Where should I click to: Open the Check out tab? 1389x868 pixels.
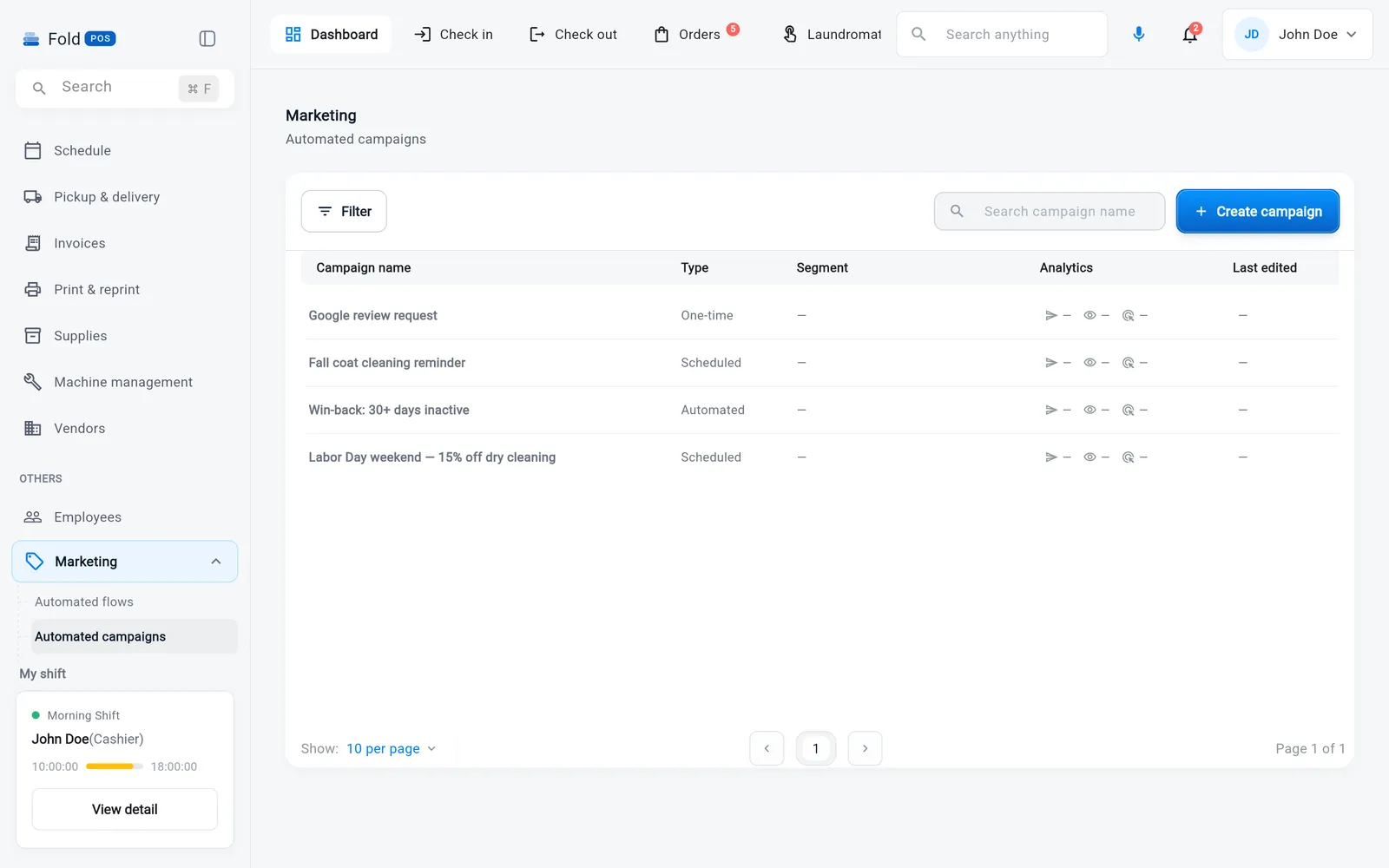click(x=573, y=34)
